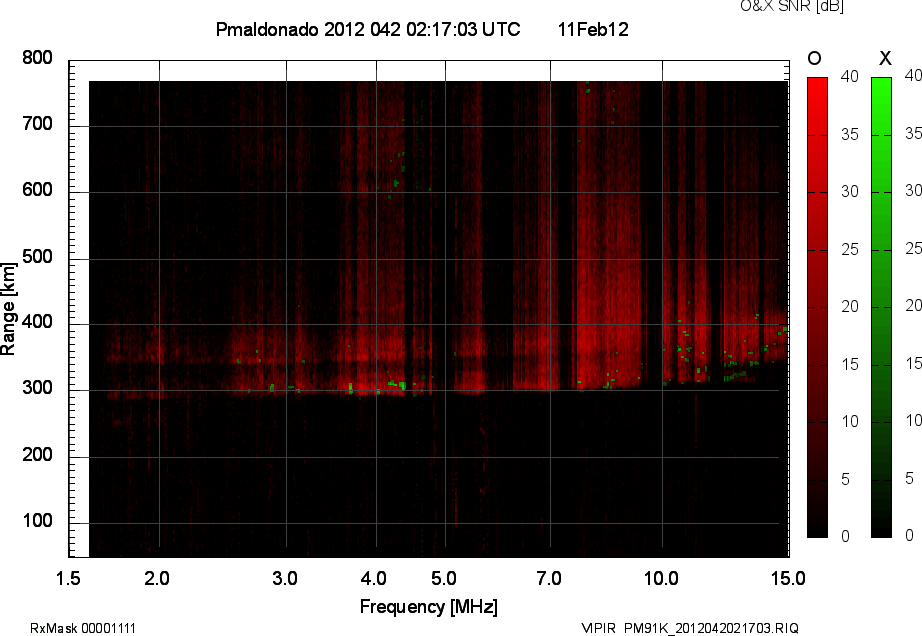Click the 7.0 tick on the frequency axis

coord(549,578)
